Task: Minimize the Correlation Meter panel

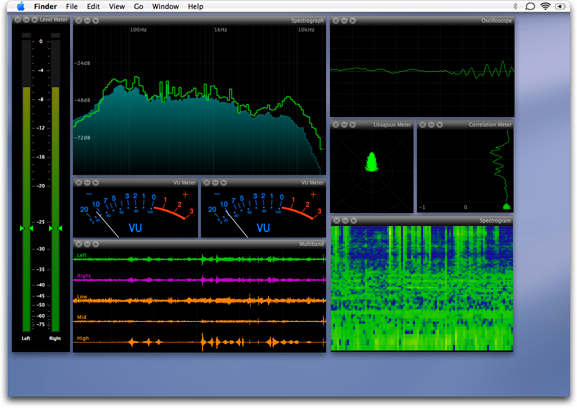Action: pos(431,125)
